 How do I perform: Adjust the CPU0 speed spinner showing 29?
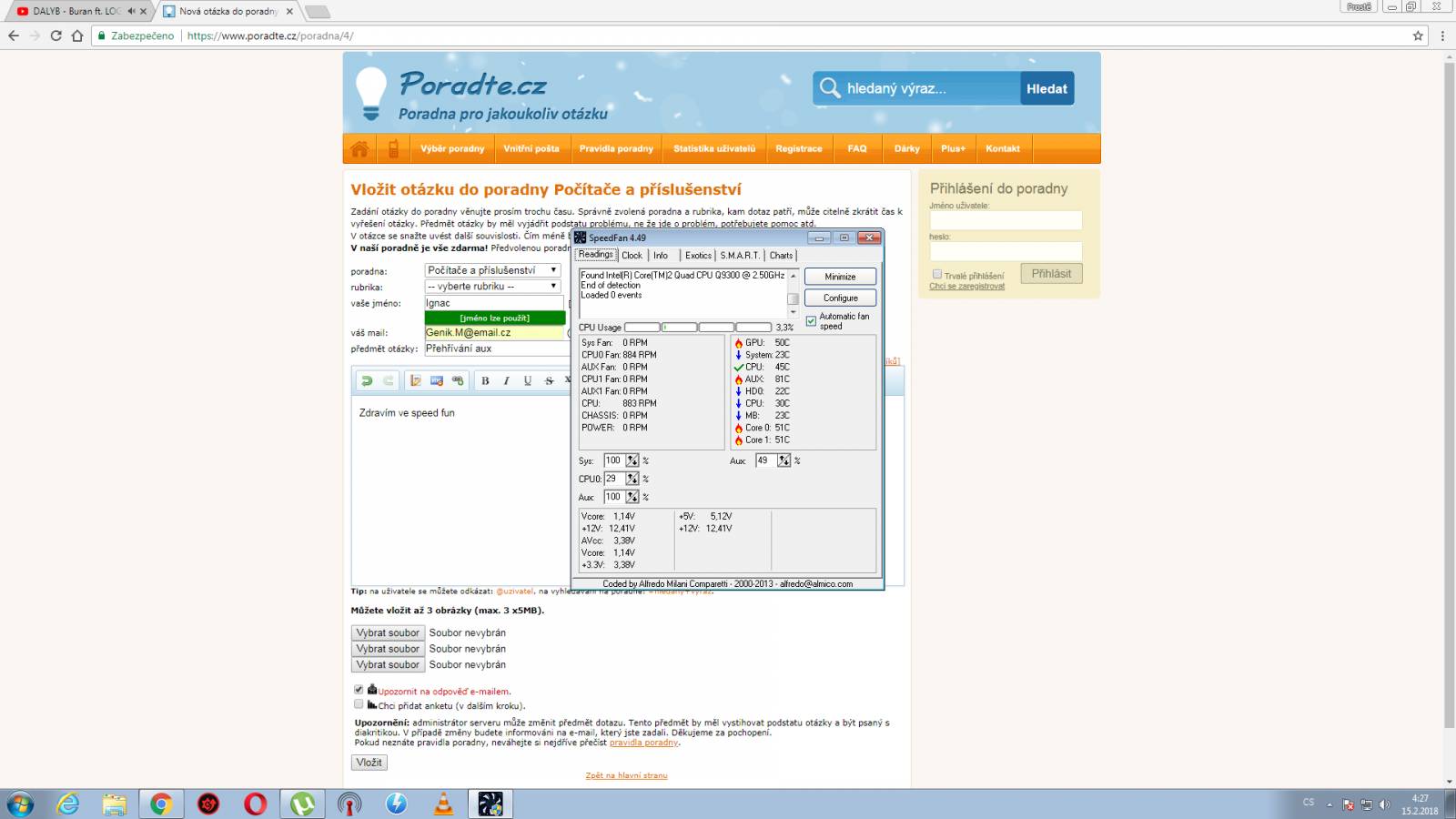pos(632,479)
